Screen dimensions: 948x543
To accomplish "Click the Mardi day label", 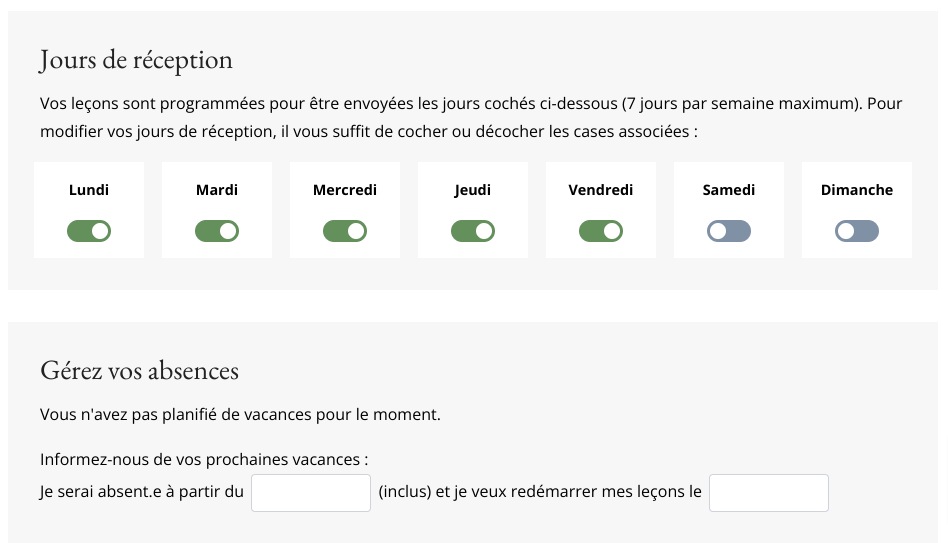I will (x=217, y=190).
